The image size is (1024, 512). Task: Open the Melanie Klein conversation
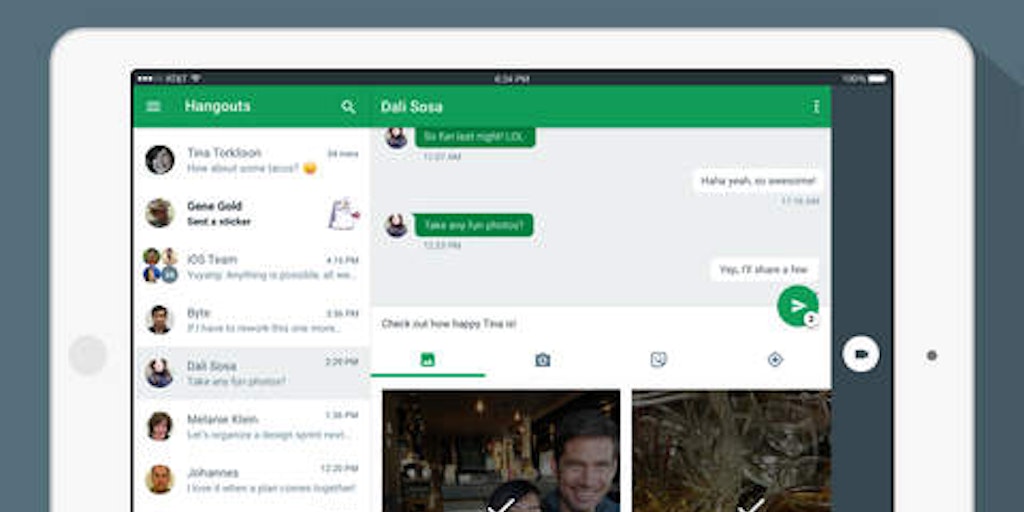click(x=251, y=426)
